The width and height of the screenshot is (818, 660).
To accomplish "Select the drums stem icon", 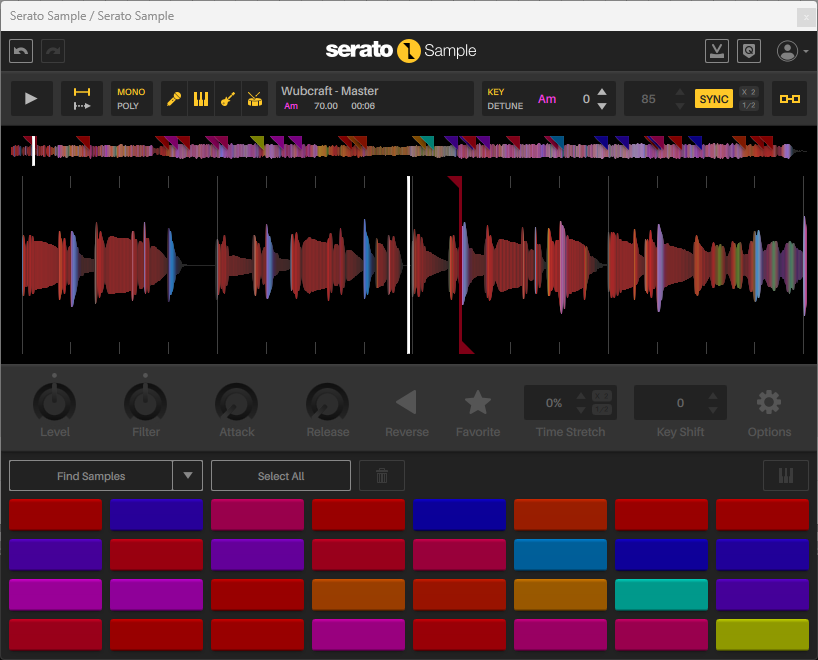I will pyautogui.click(x=255, y=99).
